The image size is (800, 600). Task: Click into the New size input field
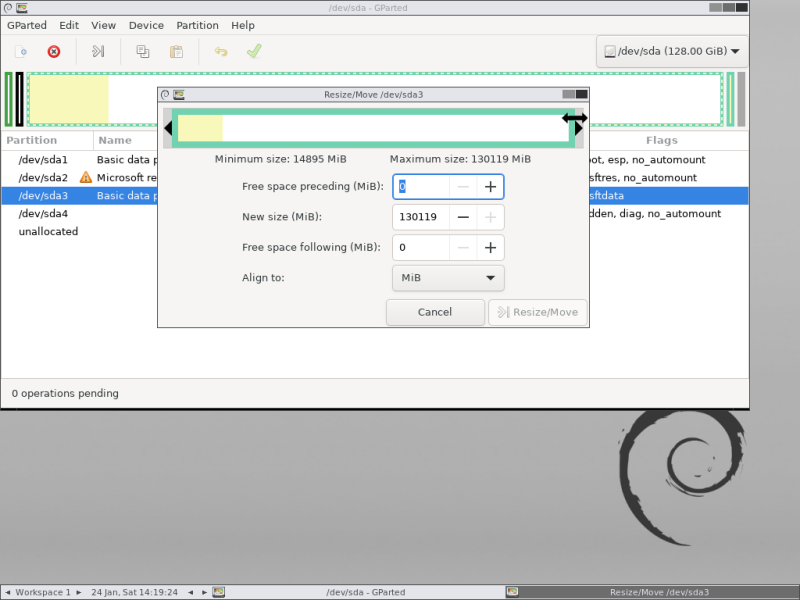click(421, 217)
